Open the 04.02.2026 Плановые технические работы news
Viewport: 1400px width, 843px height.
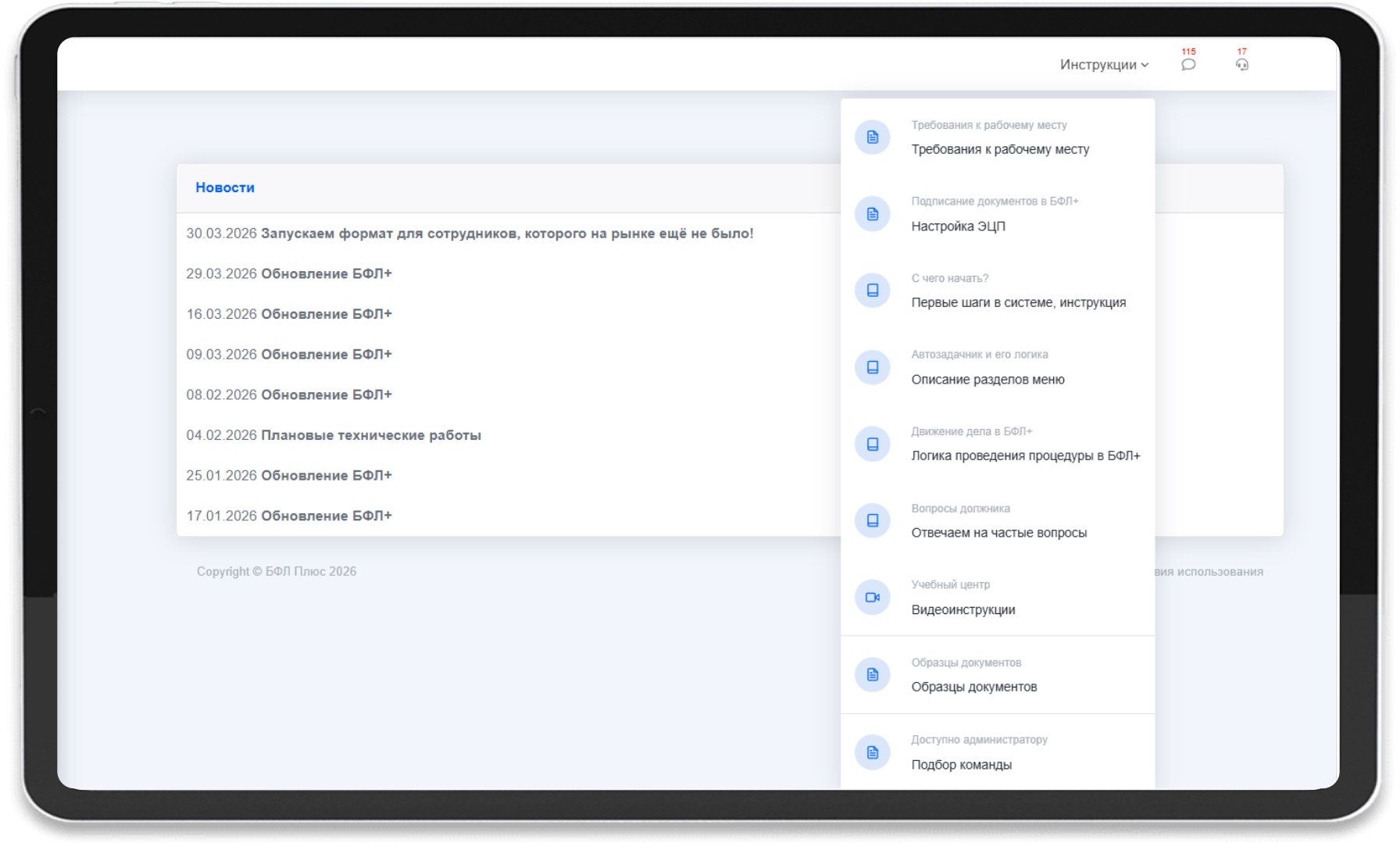[x=334, y=435]
